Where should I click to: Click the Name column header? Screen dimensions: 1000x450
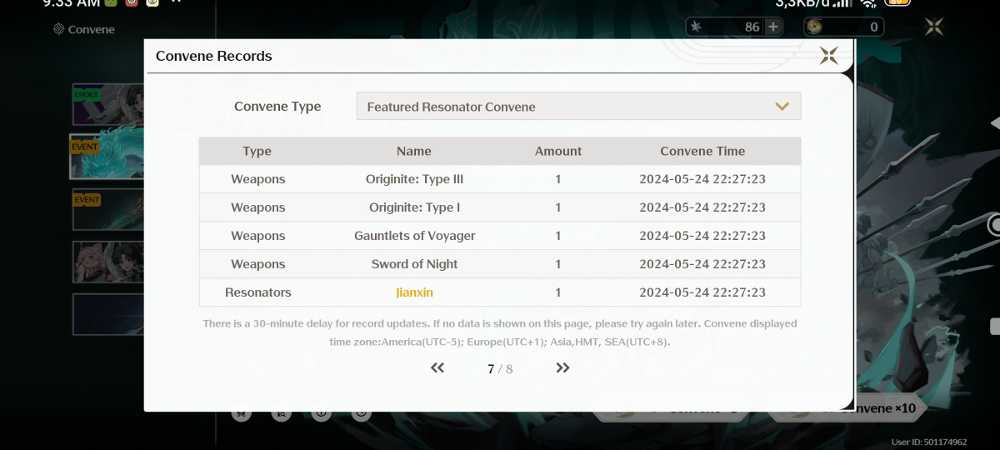point(414,151)
